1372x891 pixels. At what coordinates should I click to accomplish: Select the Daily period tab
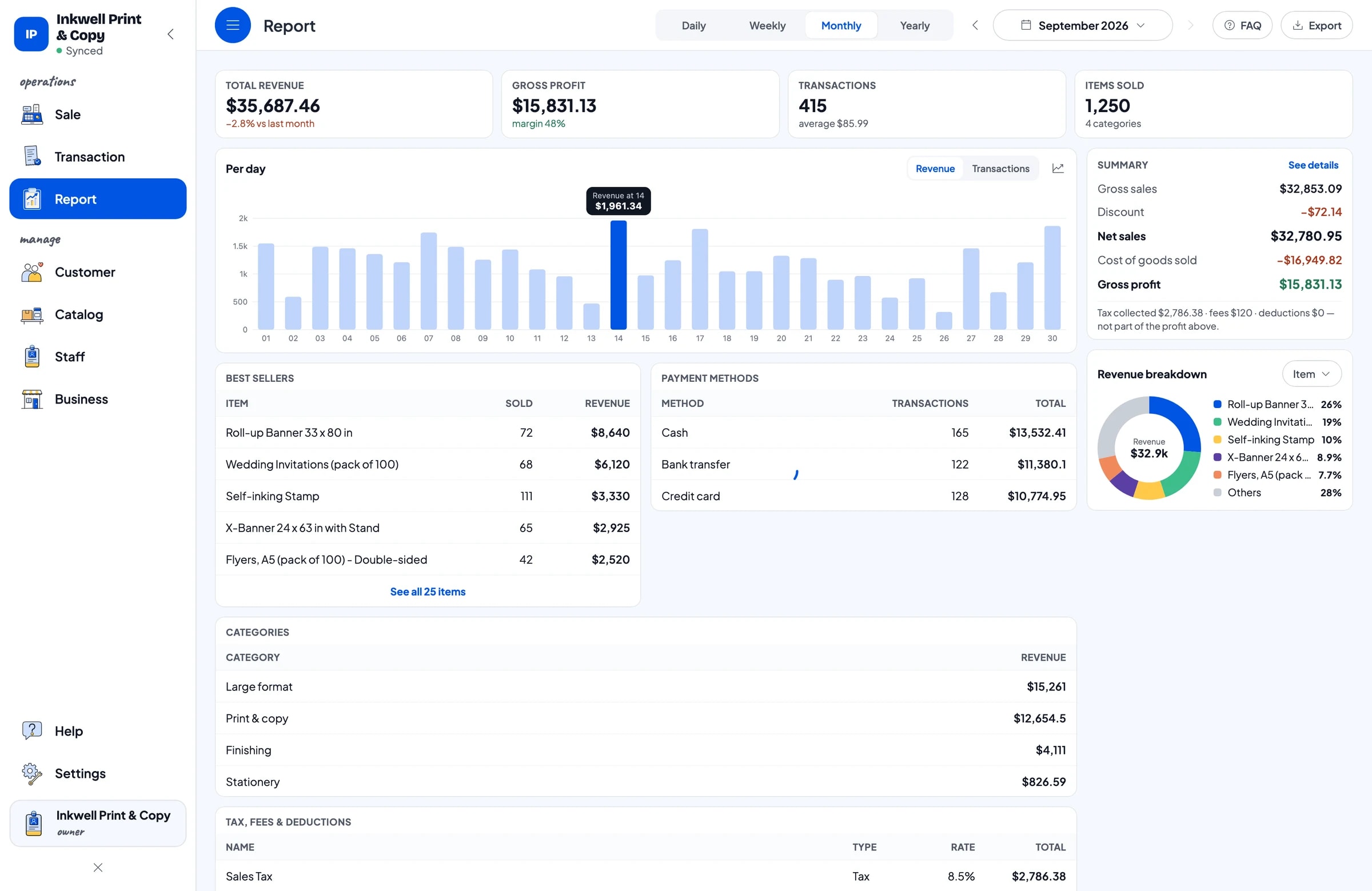click(x=693, y=25)
